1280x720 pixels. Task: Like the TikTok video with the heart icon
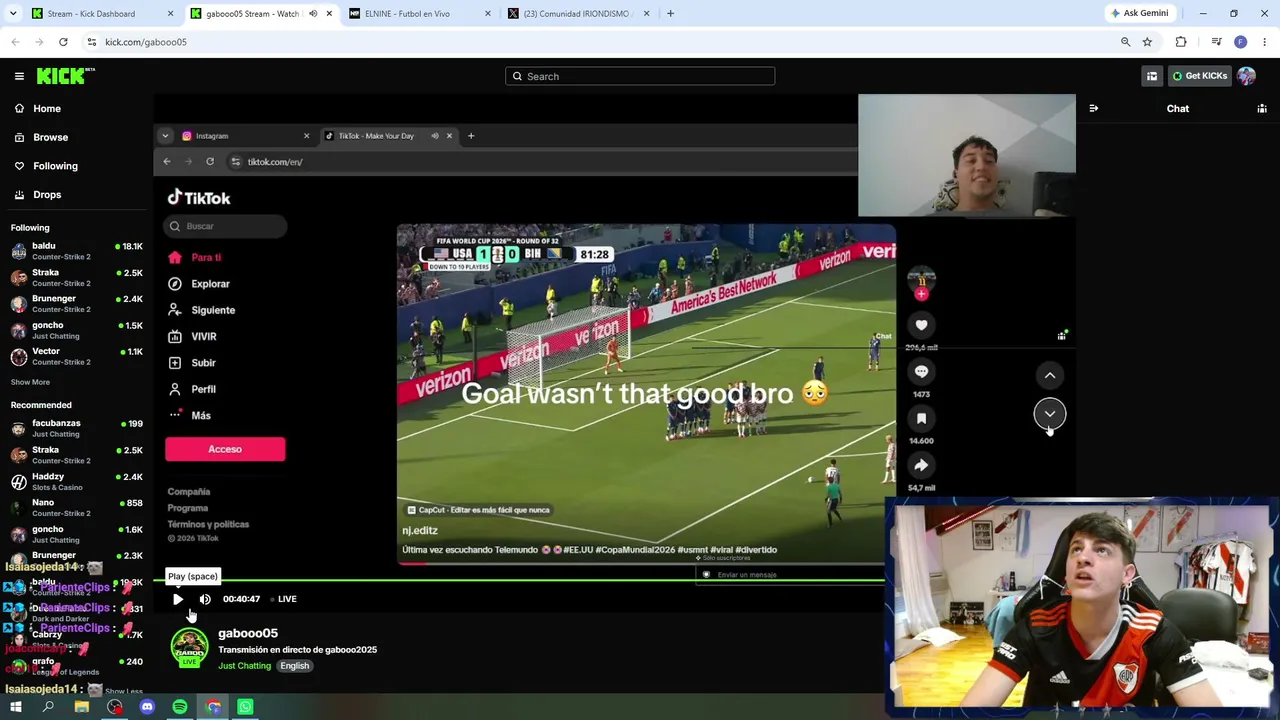pos(921,325)
